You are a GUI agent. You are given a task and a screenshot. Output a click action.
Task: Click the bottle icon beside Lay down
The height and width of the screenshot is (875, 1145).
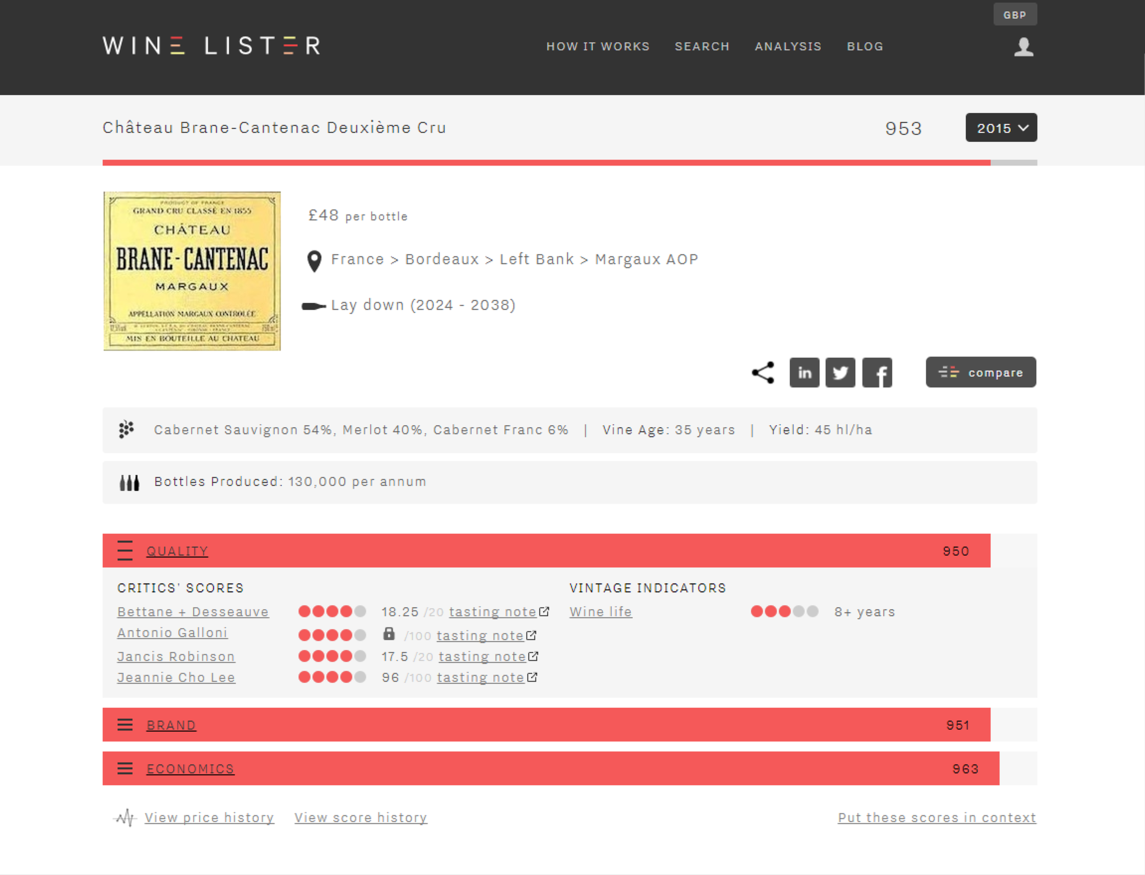pyautogui.click(x=314, y=306)
